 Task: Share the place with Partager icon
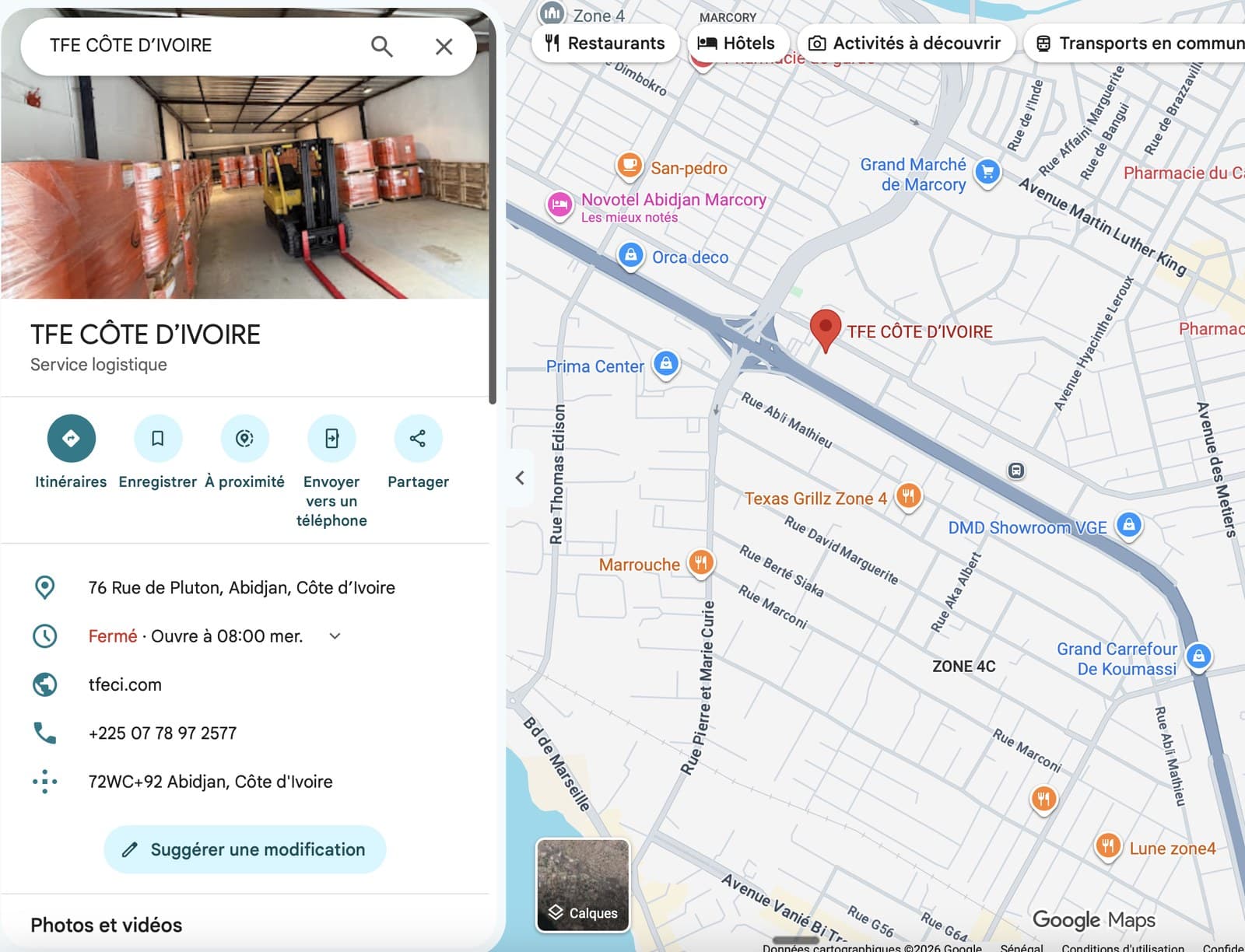[418, 439]
